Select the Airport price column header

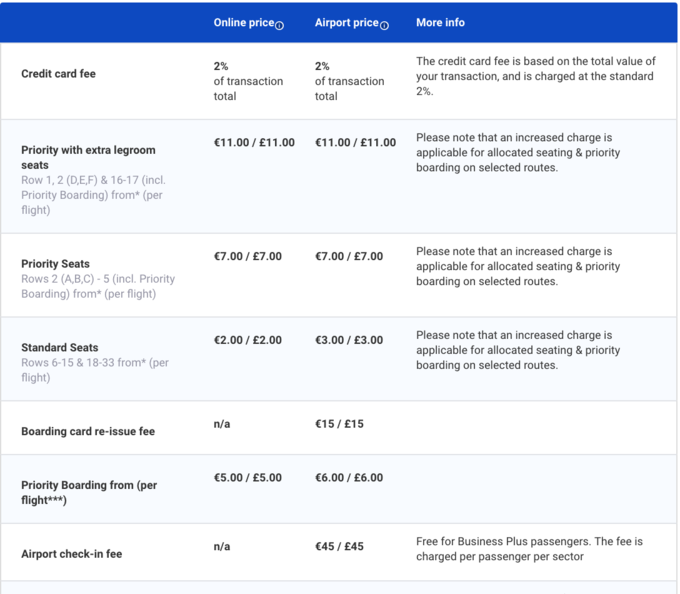(x=346, y=23)
